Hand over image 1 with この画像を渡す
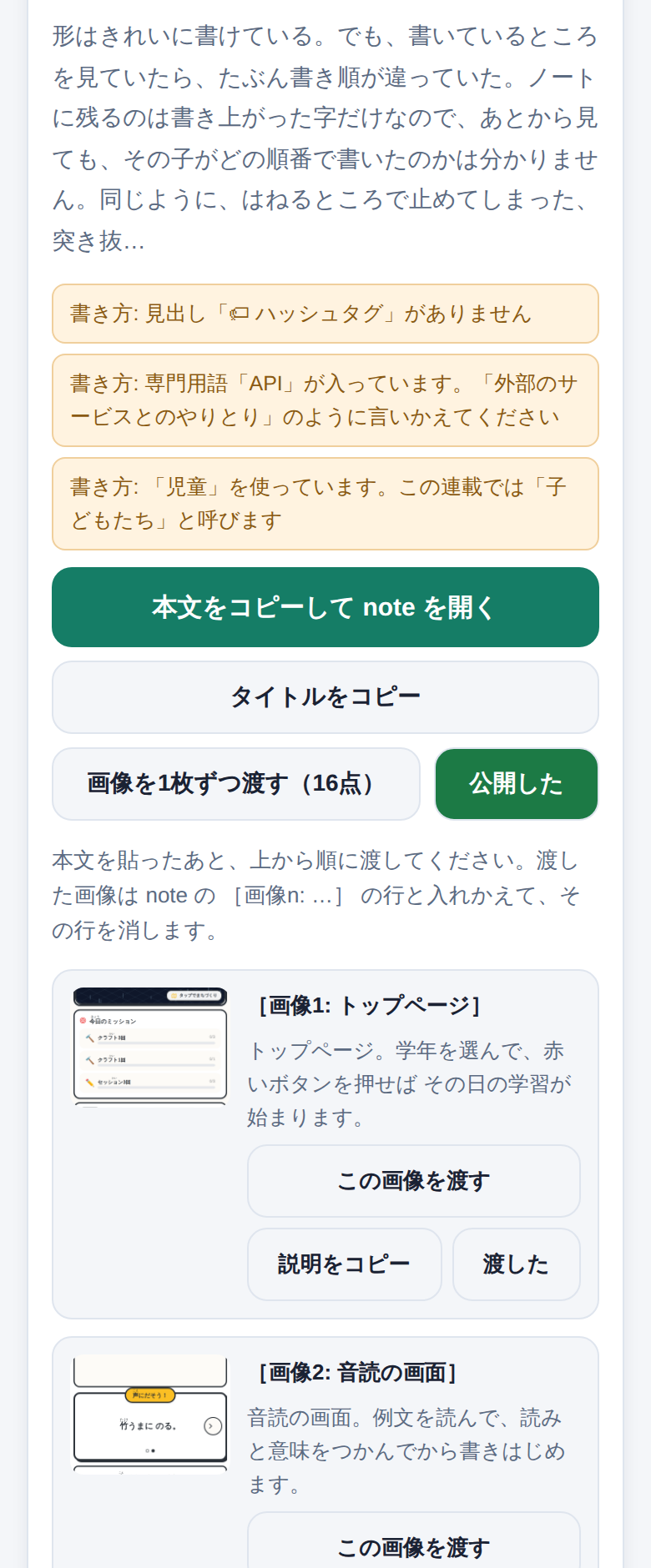 (414, 1181)
